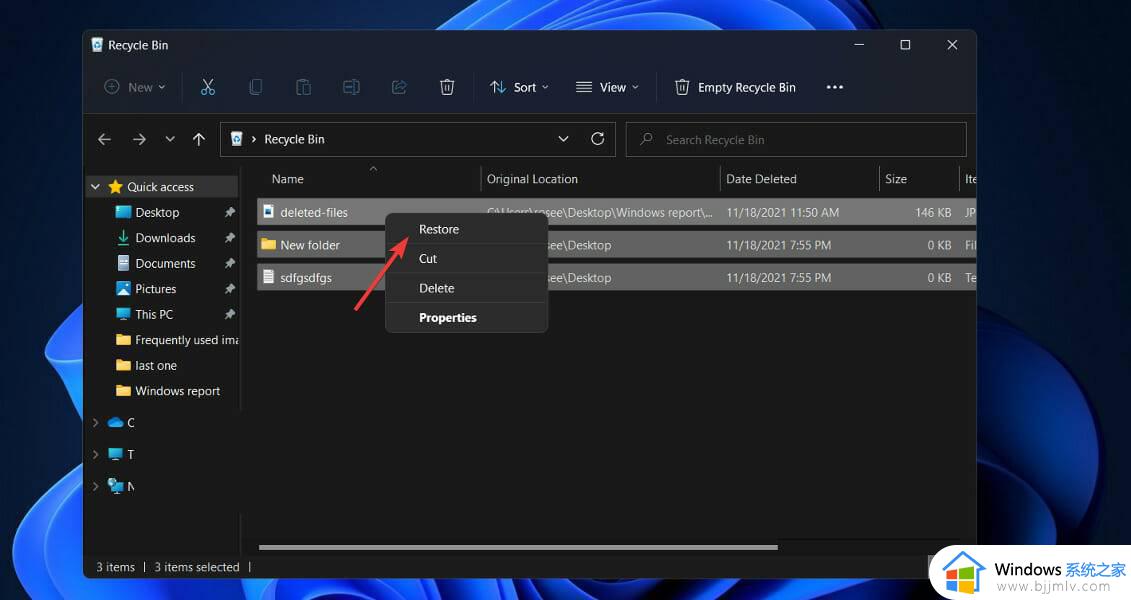Minimize the Recycle Bin window

click(x=859, y=45)
